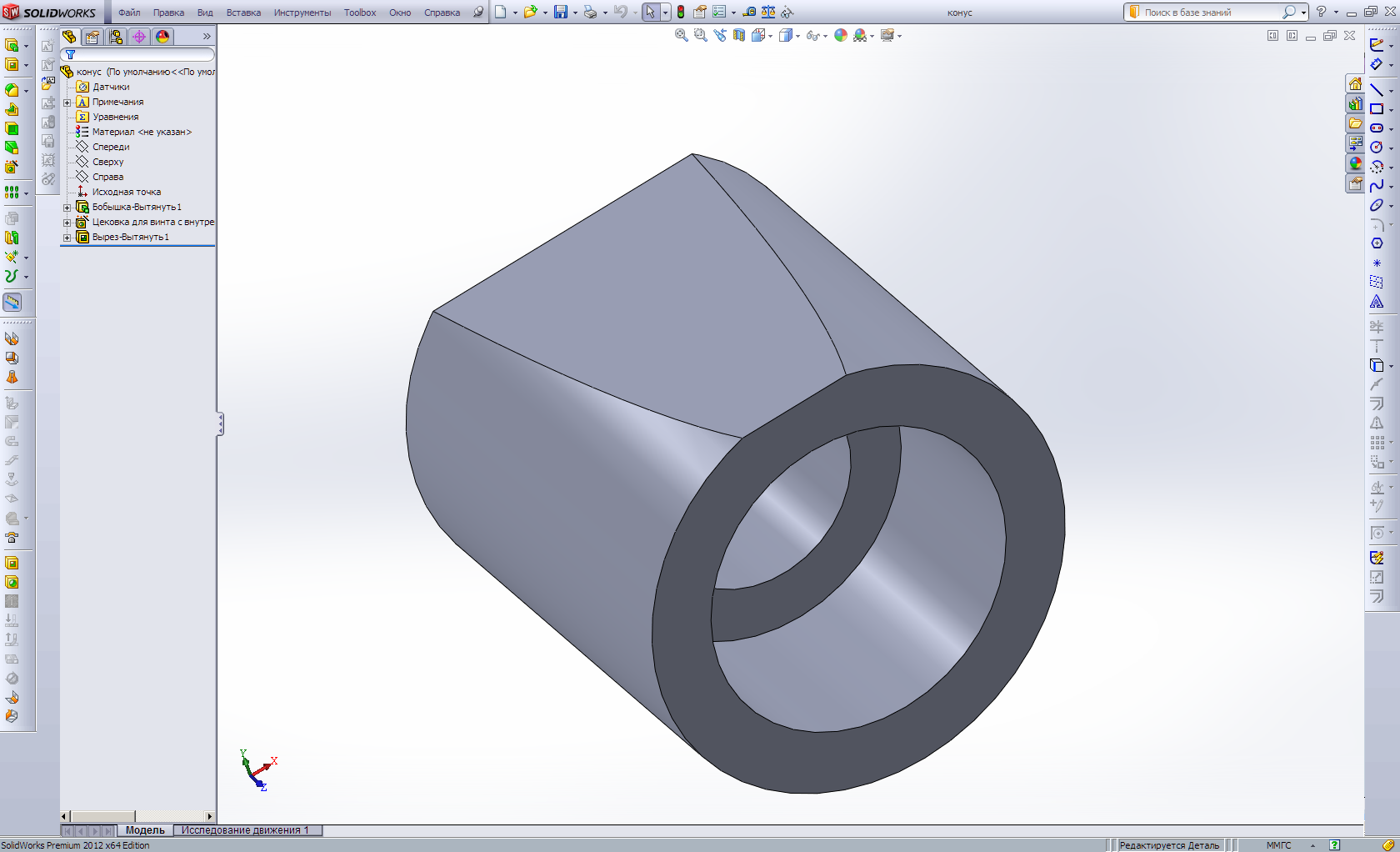The height and width of the screenshot is (852, 1400).
Task: Click the Measure tool with ruler icon
Action: (x=12, y=302)
